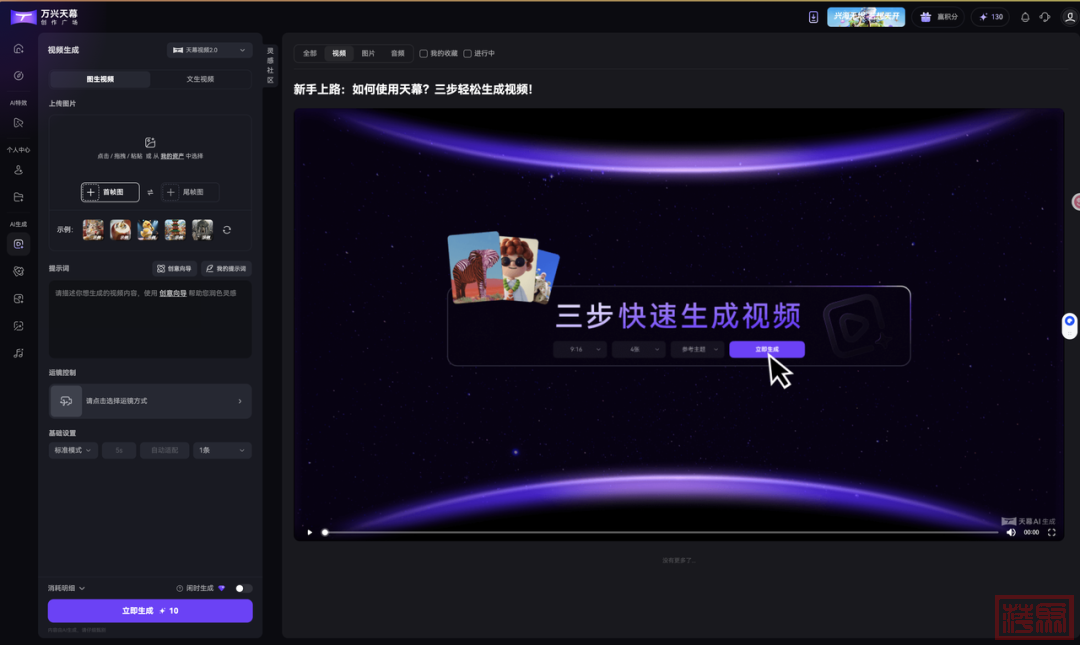Enable the 闲时生成 toggle switch
This screenshot has width=1080, height=645.
click(243, 588)
